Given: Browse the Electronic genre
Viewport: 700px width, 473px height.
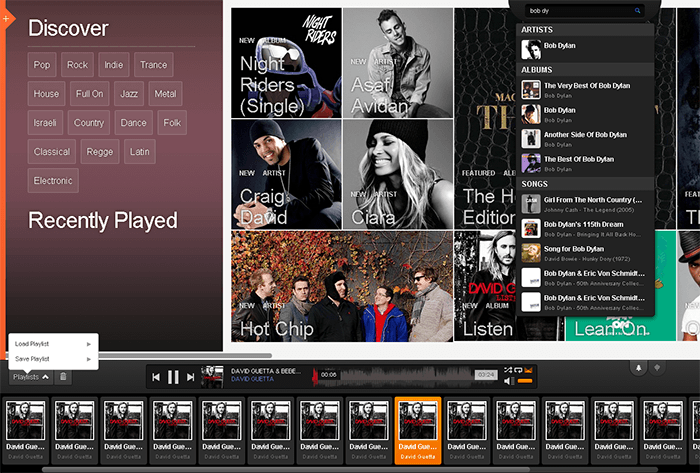Looking at the screenshot, I should pyautogui.click(x=53, y=181).
